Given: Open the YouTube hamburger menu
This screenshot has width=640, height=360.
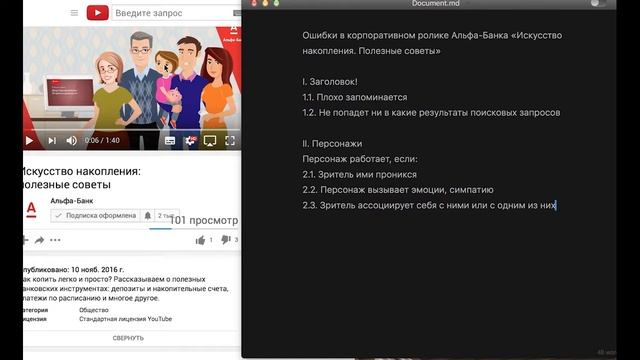Looking at the screenshot, I should 74,13.
